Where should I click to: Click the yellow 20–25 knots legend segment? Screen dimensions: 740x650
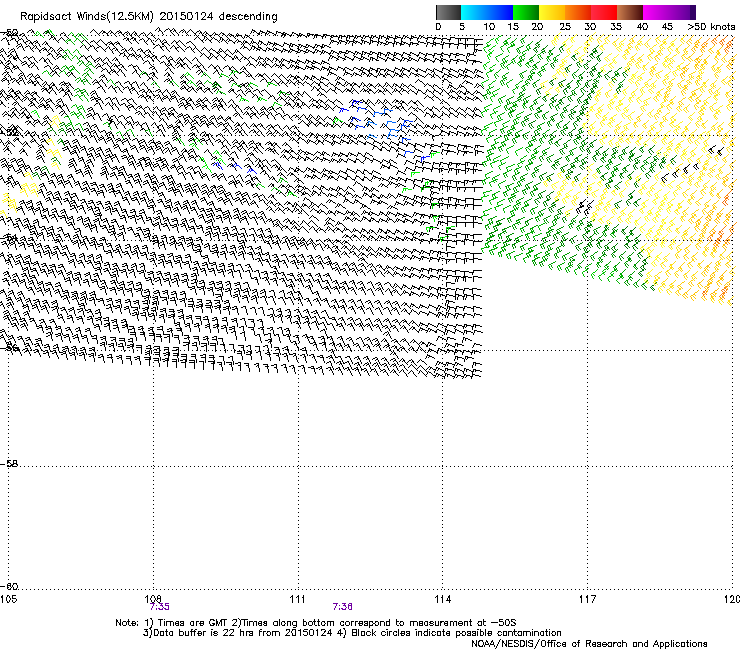pyautogui.click(x=552, y=12)
